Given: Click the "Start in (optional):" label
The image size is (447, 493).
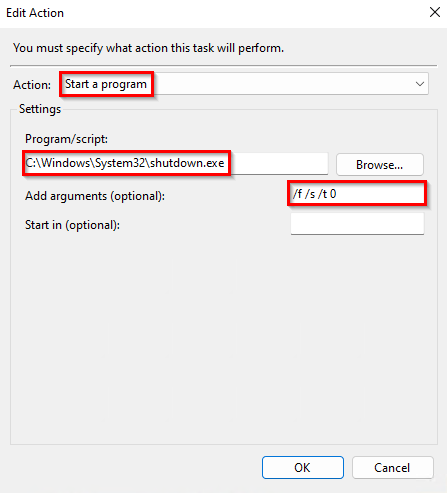Looking at the screenshot, I should (72, 225).
